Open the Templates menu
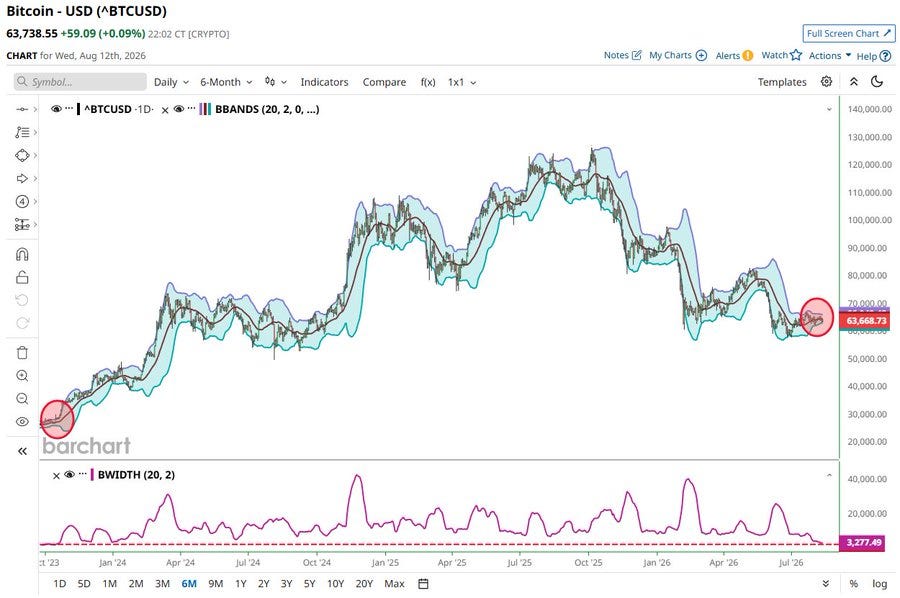900x598 pixels. click(x=782, y=82)
